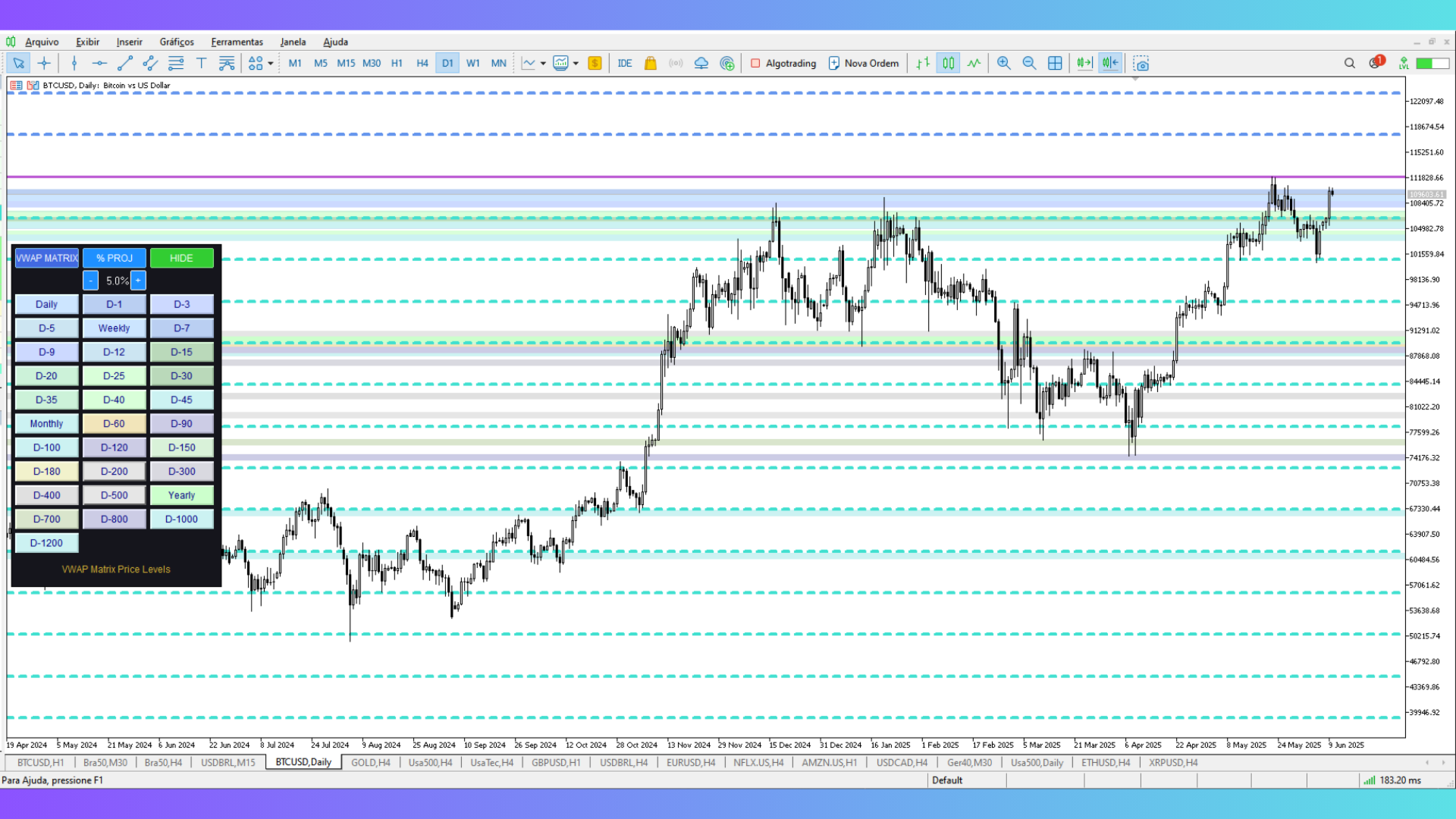Open the Ferramentas menu
This screenshot has height=819, width=1456.
click(x=237, y=42)
